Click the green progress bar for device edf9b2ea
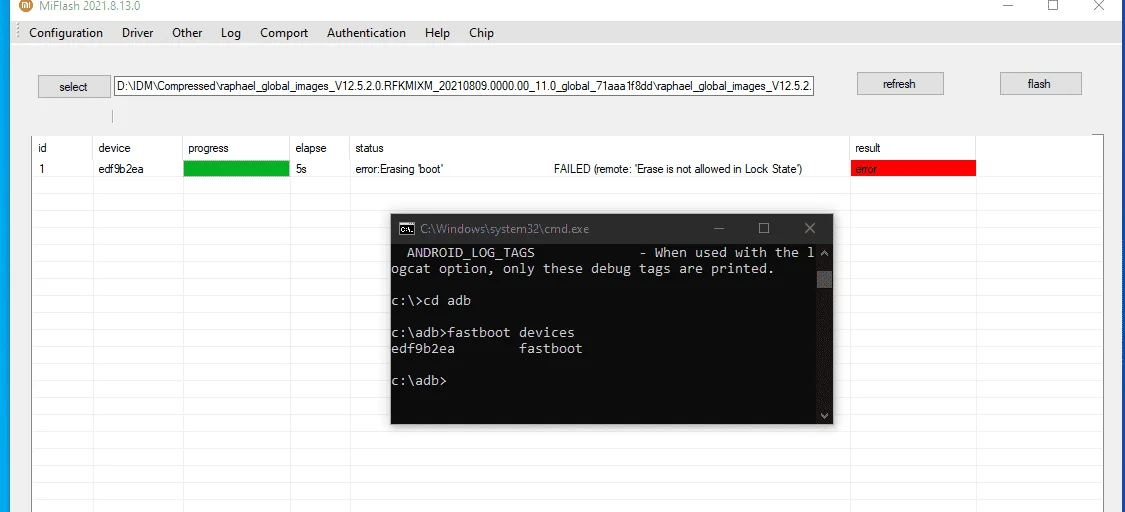Image resolution: width=1125 pixels, height=512 pixels. 236,169
